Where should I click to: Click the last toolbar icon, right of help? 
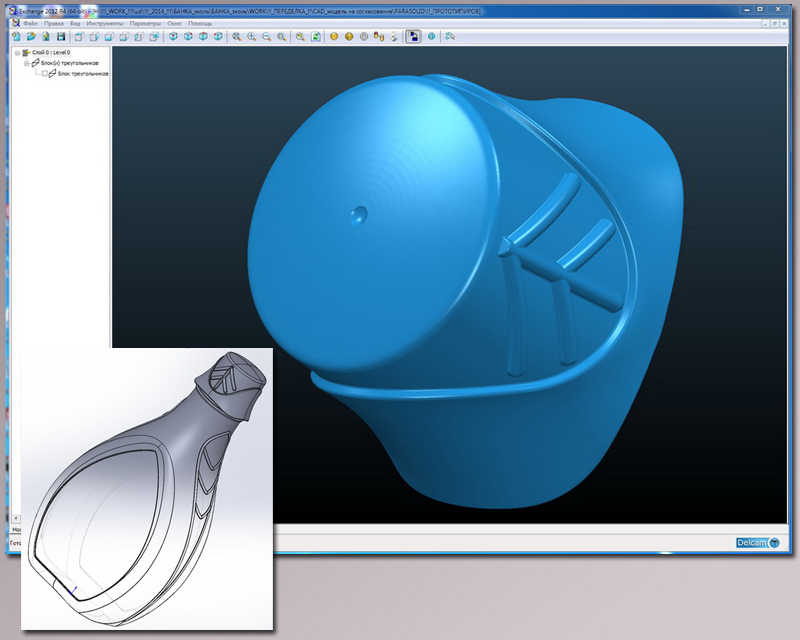(449, 36)
